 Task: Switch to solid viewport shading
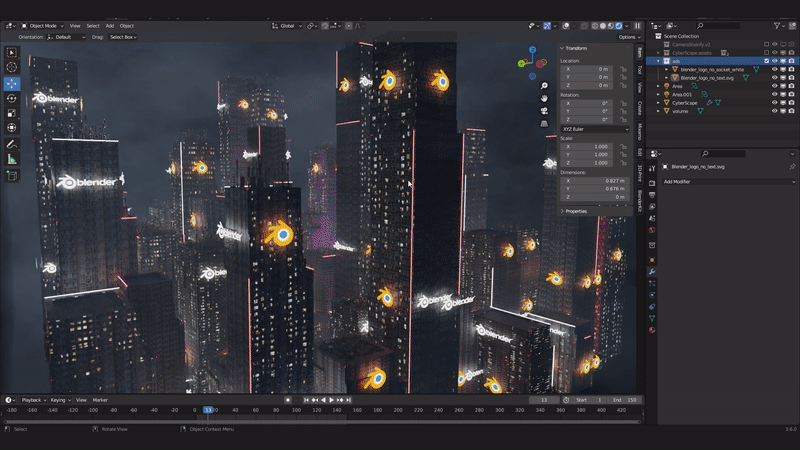click(603, 26)
